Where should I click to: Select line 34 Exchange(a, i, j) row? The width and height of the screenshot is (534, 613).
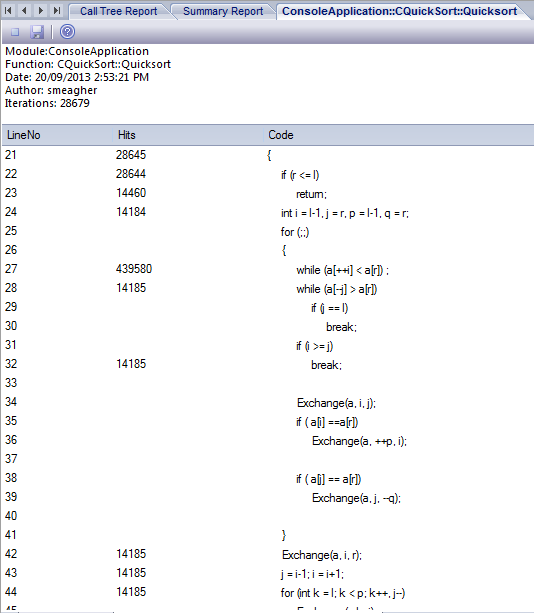click(268, 402)
